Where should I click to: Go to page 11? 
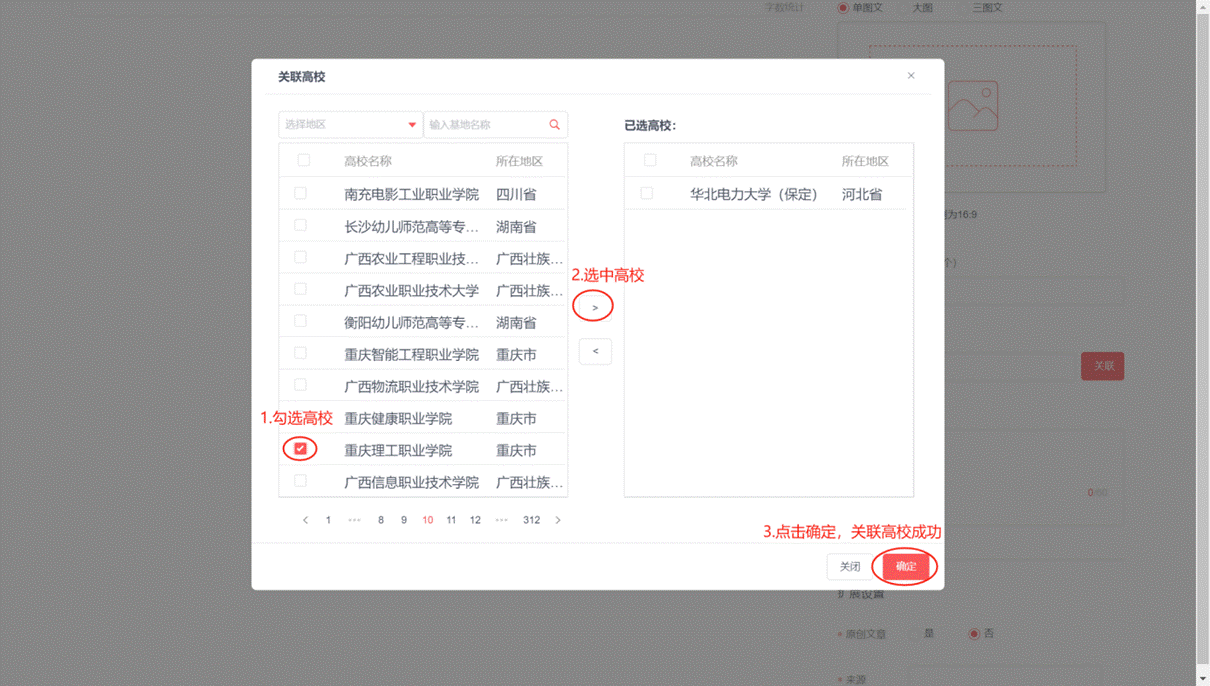click(x=451, y=520)
